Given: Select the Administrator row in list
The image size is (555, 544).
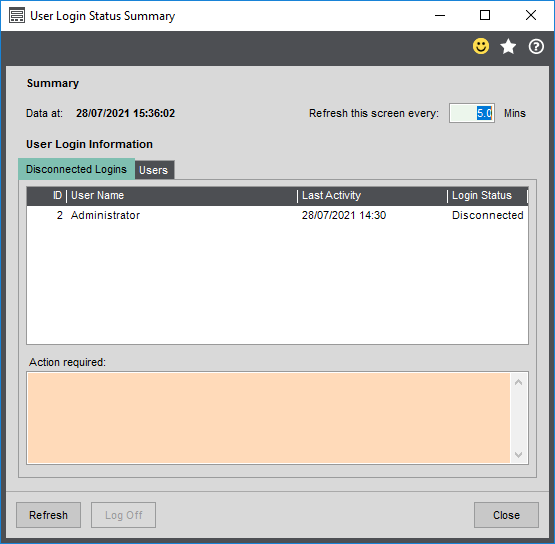Looking at the screenshot, I should click(x=278, y=215).
